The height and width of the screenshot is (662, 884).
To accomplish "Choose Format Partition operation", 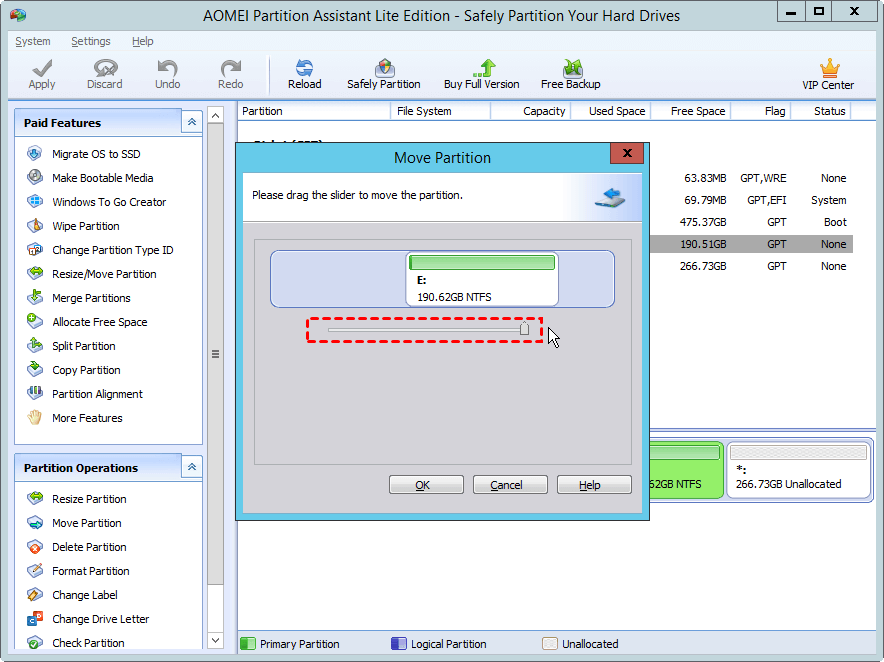I will pyautogui.click(x=90, y=571).
